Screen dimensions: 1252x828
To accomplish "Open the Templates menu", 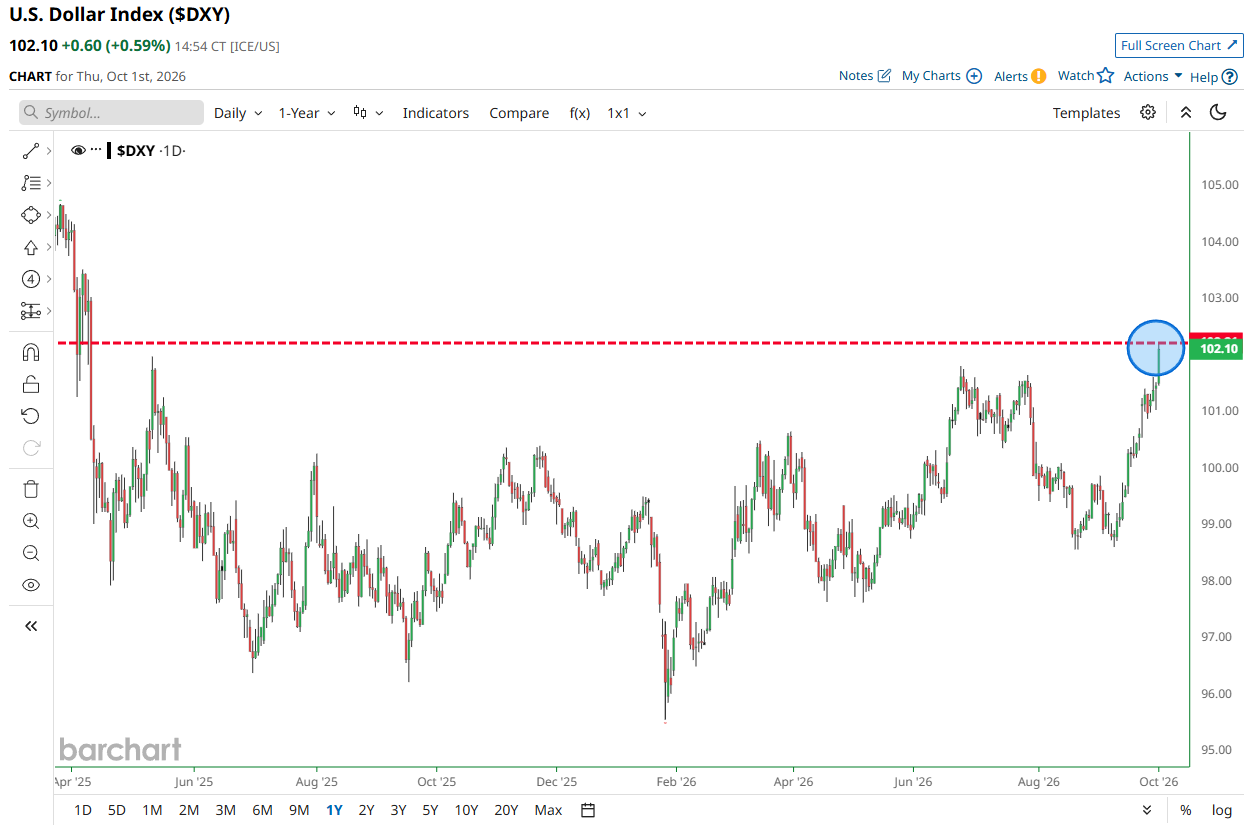I will (x=1086, y=113).
